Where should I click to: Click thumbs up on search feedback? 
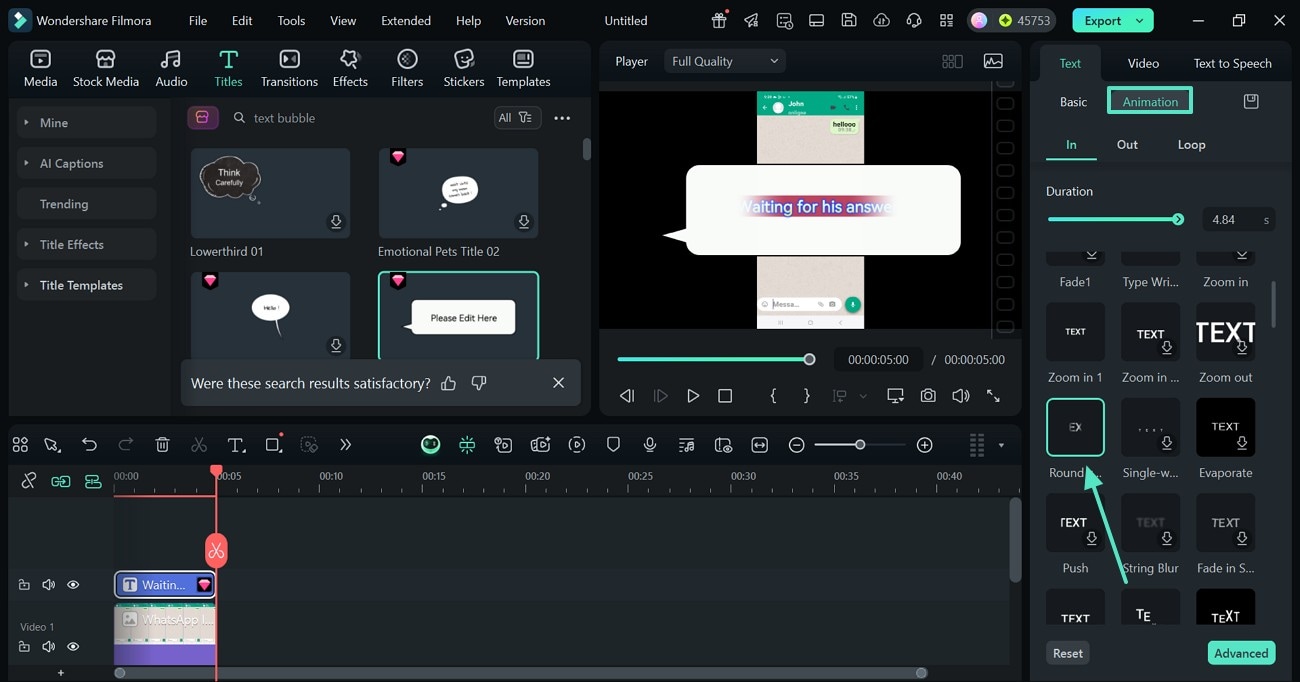tap(449, 383)
